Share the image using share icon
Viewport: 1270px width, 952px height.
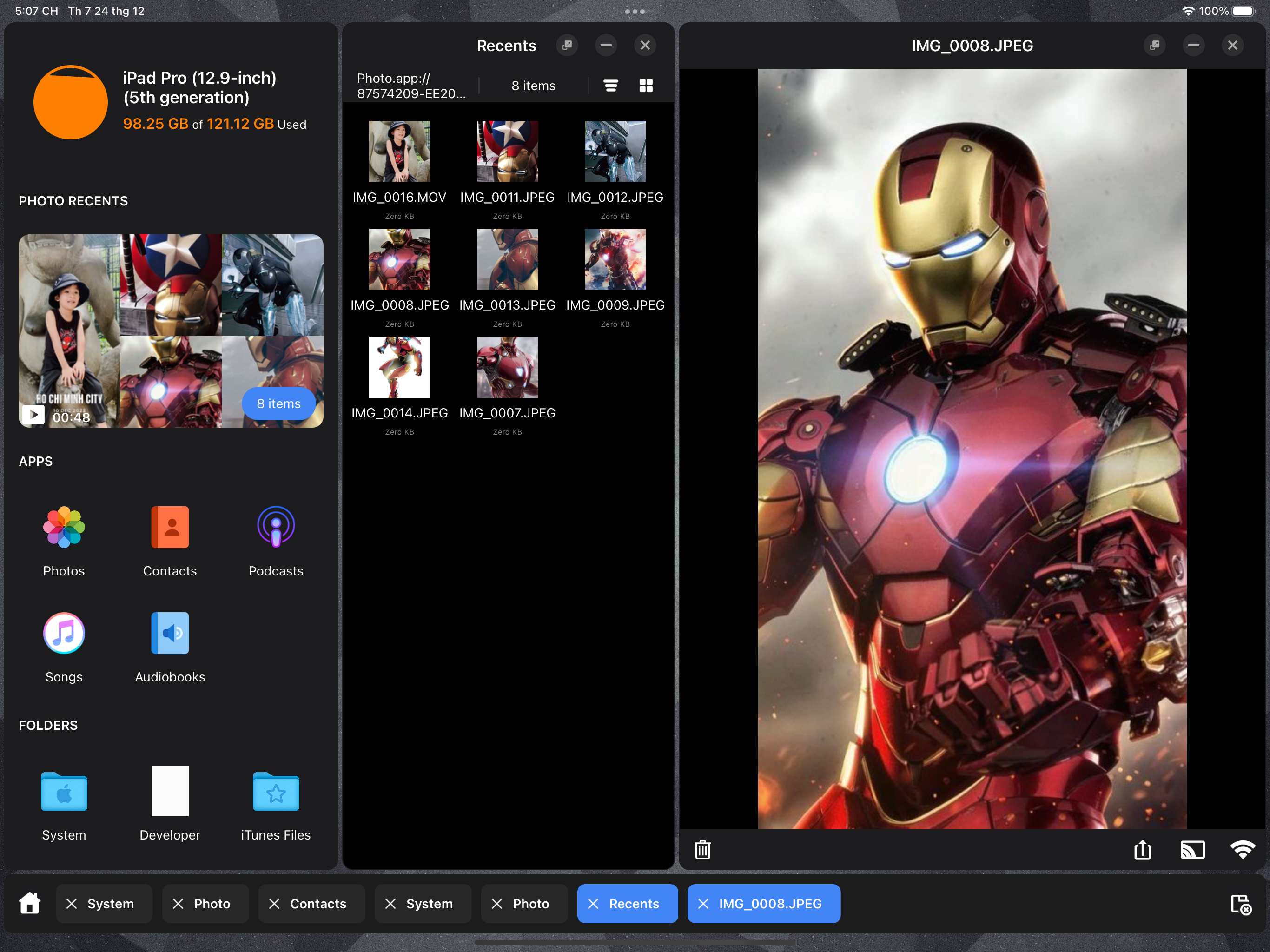[1143, 850]
